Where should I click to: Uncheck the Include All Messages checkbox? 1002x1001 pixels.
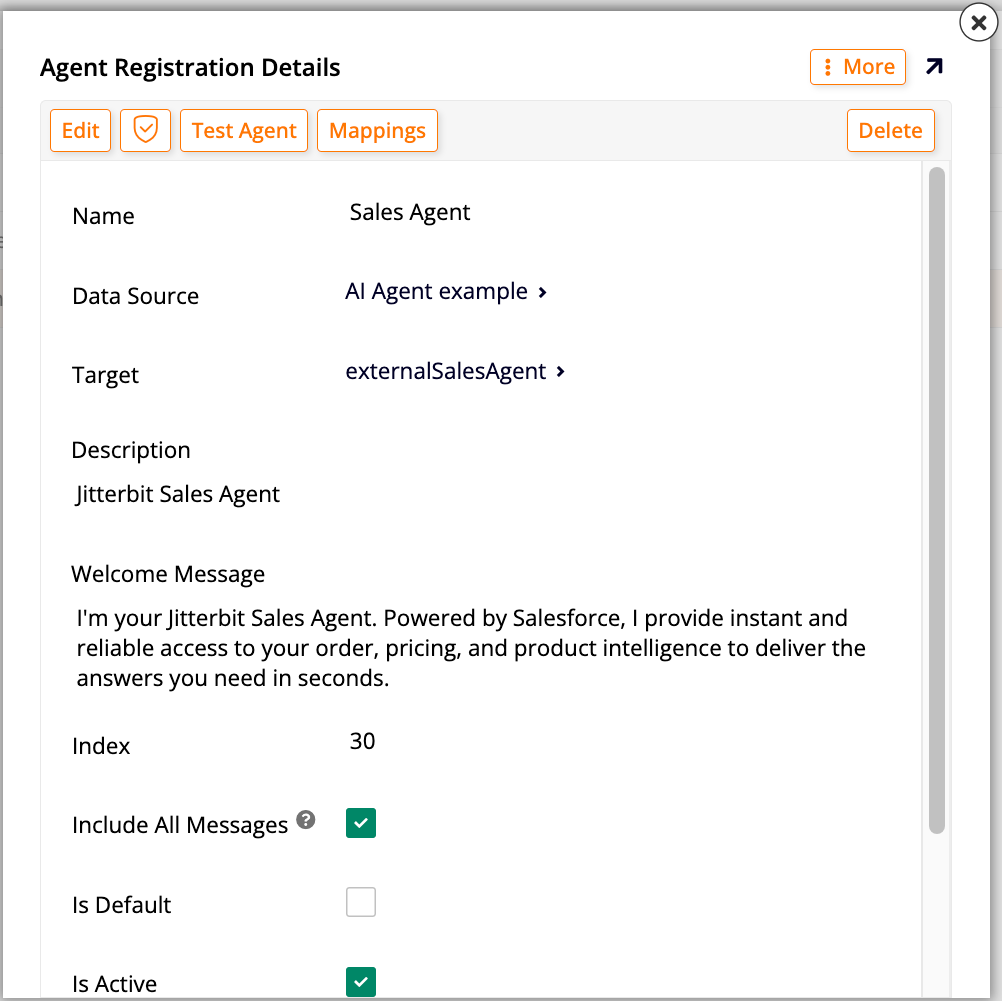tap(361, 823)
